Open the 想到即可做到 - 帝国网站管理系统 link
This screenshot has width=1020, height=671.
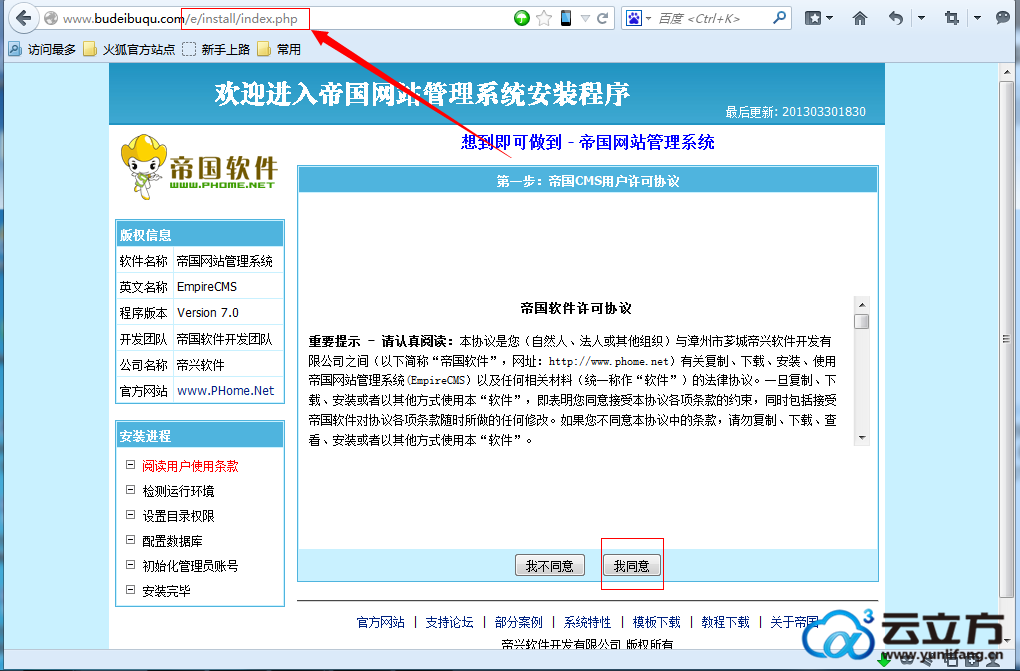tap(587, 143)
